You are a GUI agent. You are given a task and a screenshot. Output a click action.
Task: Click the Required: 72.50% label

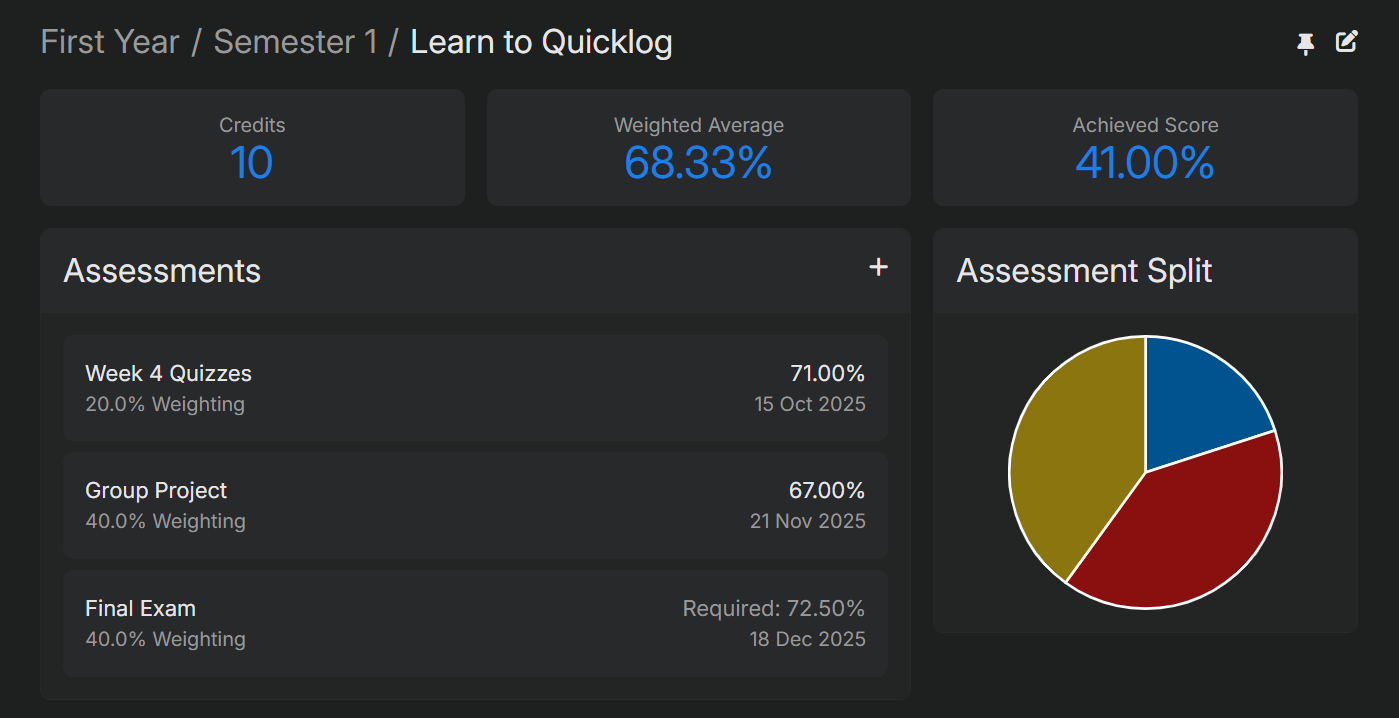773,608
